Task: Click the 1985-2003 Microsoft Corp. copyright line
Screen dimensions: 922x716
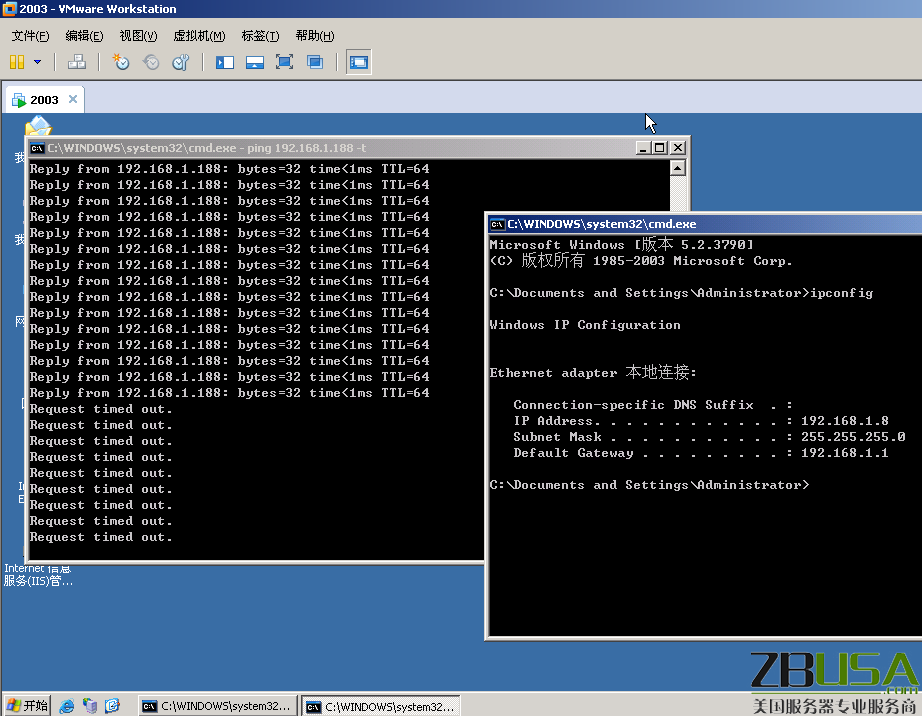Action: [x=641, y=260]
